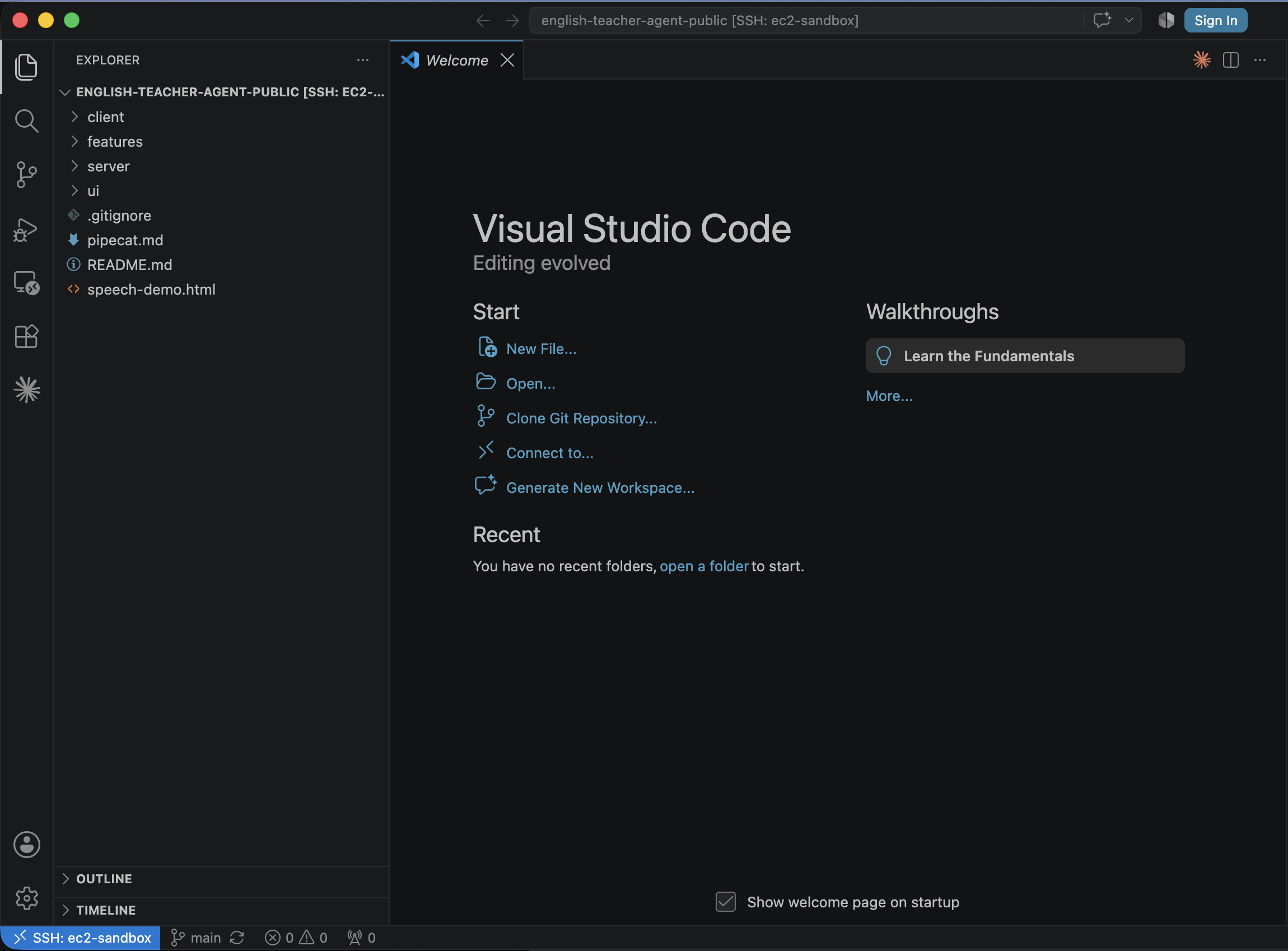The image size is (1288, 951).
Task: Go back with the navigation arrow
Action: coord(483,21)
